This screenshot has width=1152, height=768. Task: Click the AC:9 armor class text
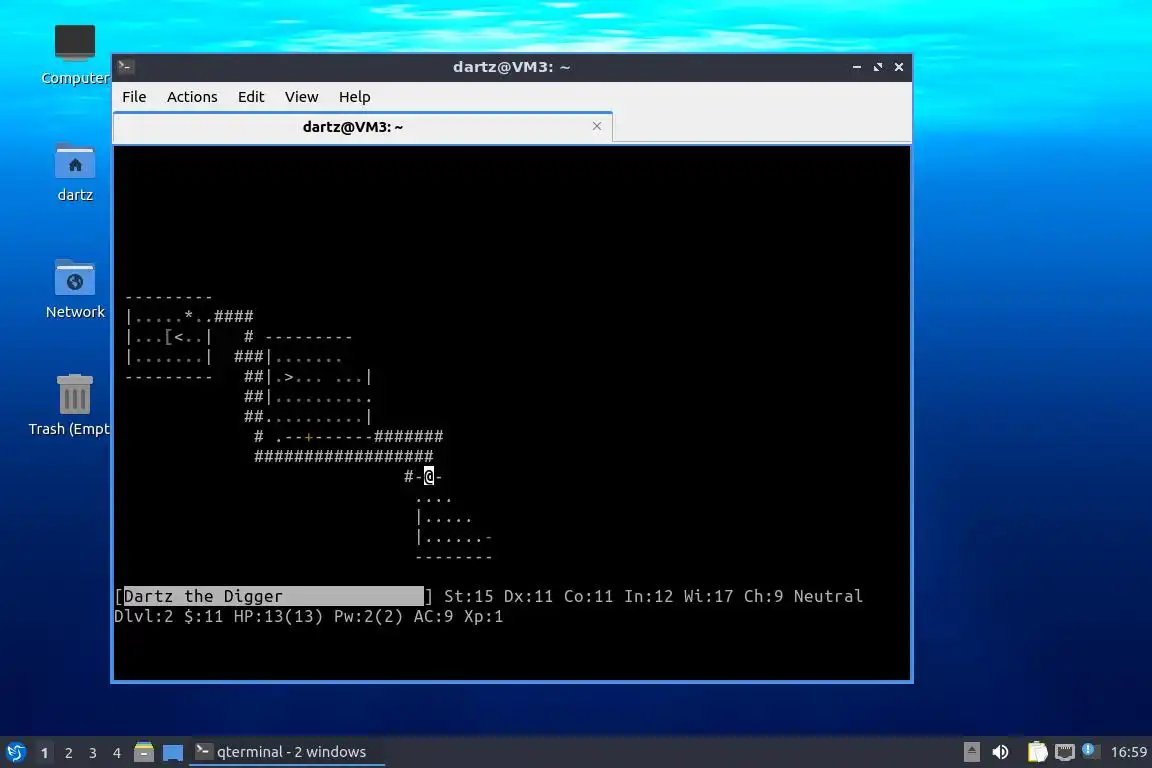tap(433, 616)
